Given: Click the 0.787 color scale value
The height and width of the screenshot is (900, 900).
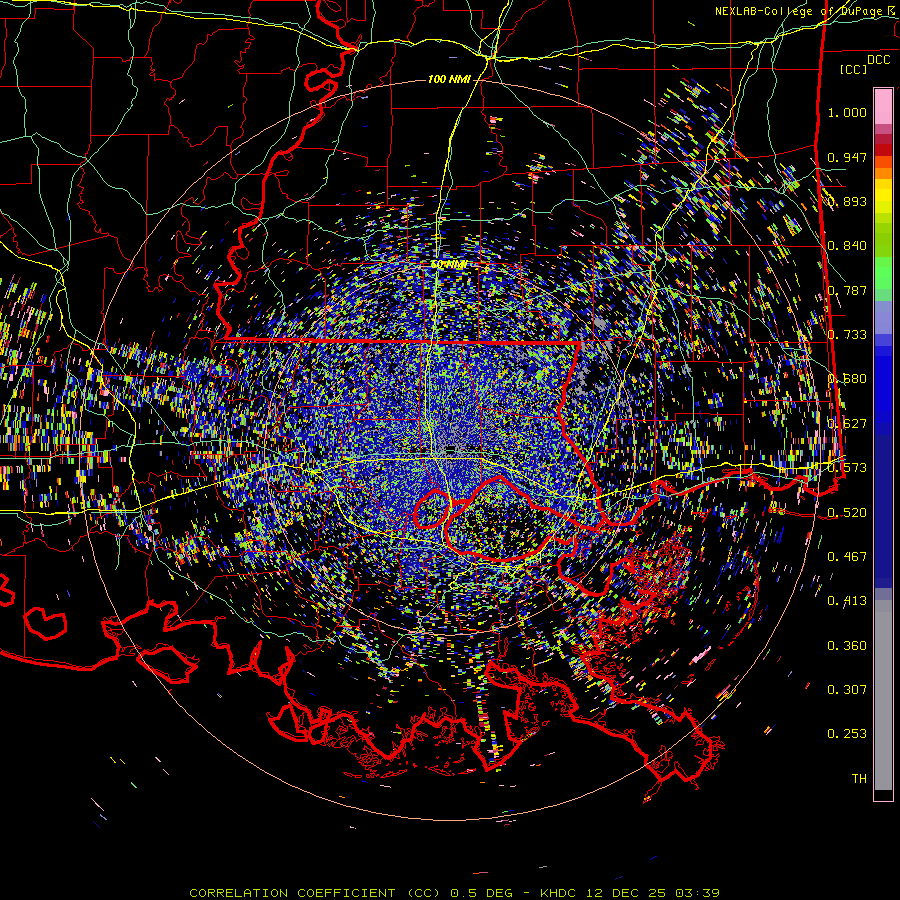Looking at the screenshot, I should 847,290.
